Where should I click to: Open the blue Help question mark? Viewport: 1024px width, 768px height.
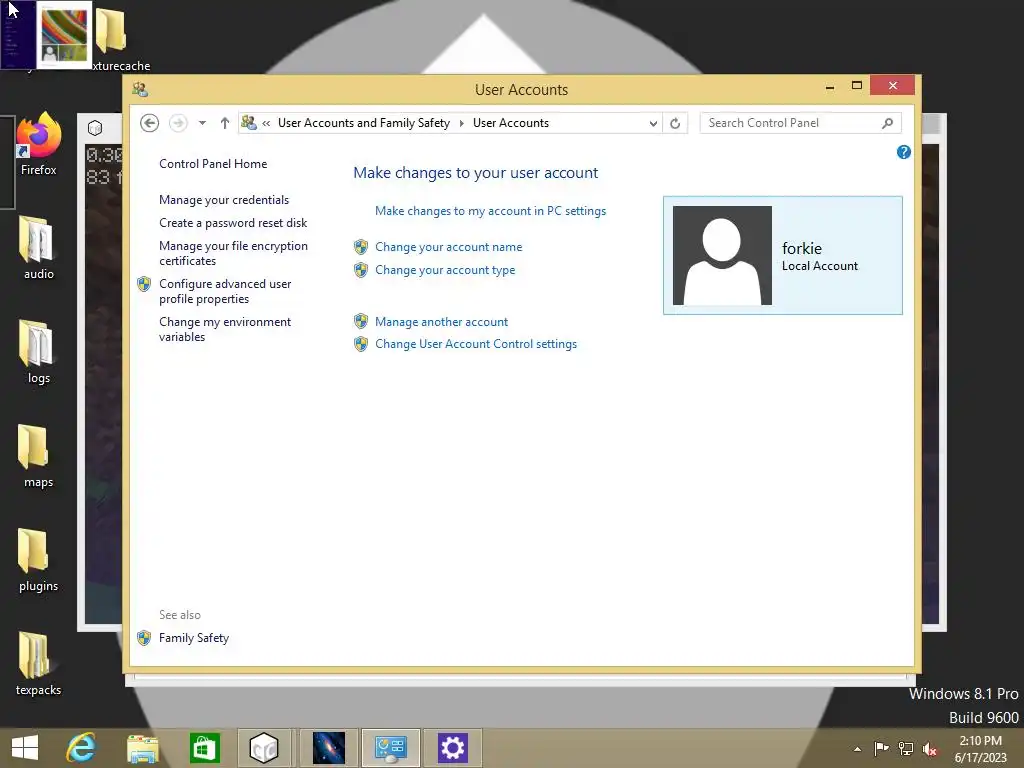point(904,152)
